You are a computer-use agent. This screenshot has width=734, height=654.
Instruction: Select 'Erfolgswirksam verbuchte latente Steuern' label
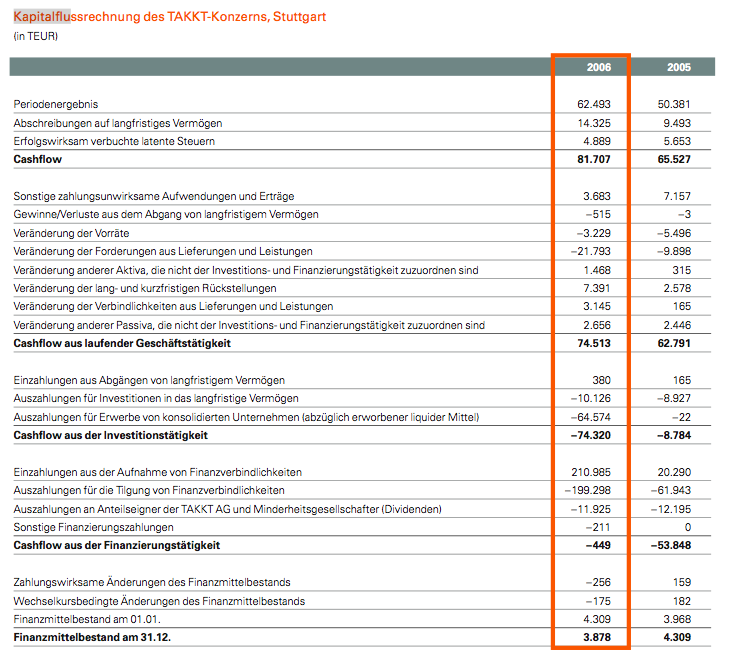tap(114, 141)
